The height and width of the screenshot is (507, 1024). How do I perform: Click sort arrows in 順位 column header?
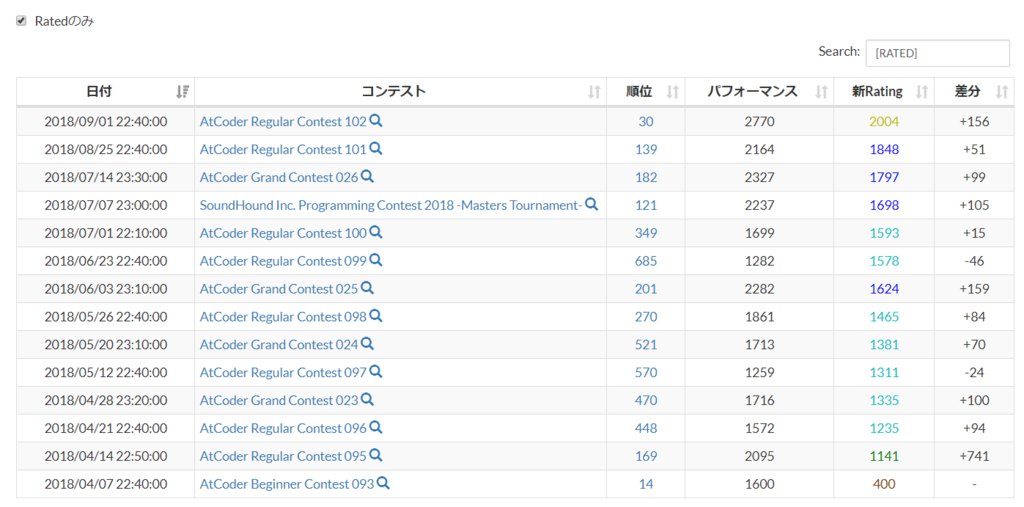click(x=673, y=92)
